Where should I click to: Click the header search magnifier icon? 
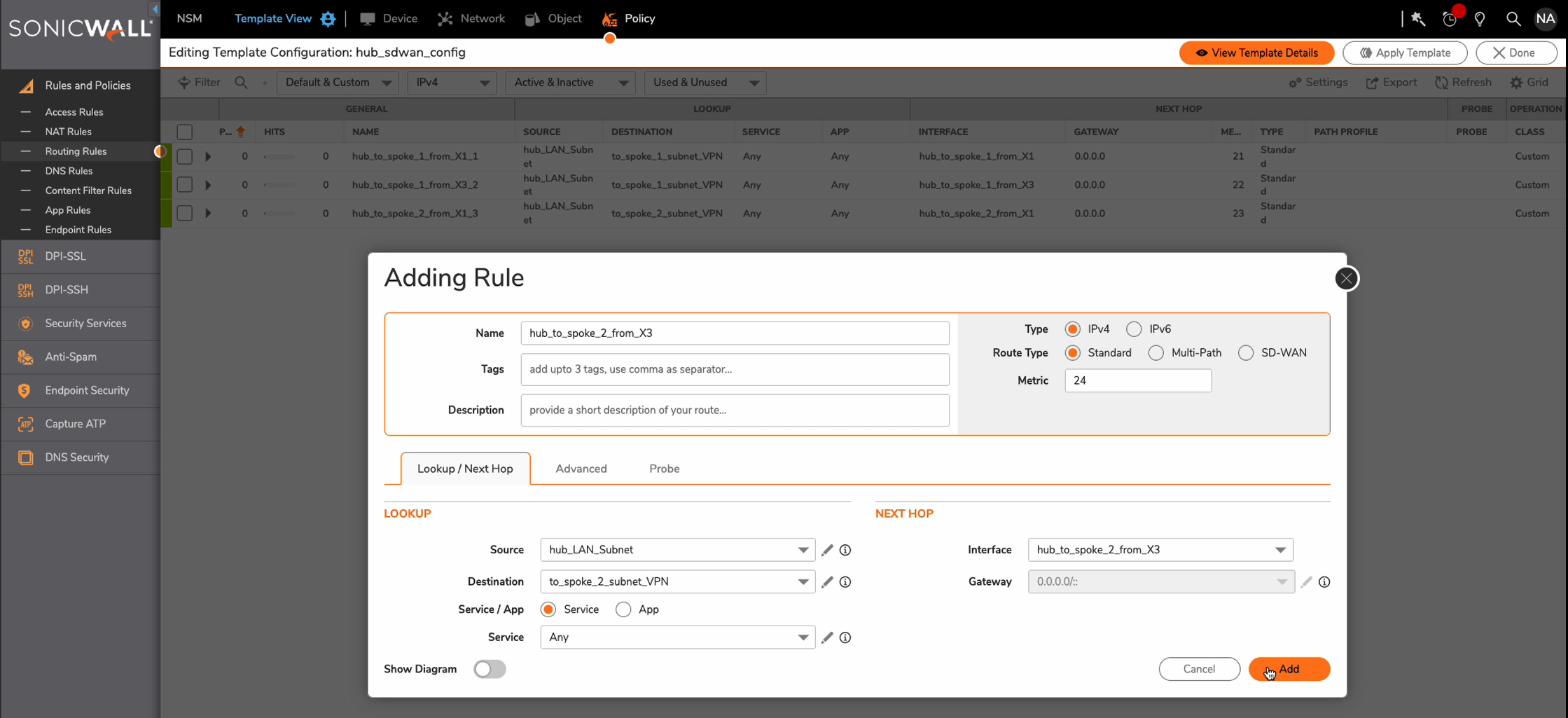click(1513, 19)
